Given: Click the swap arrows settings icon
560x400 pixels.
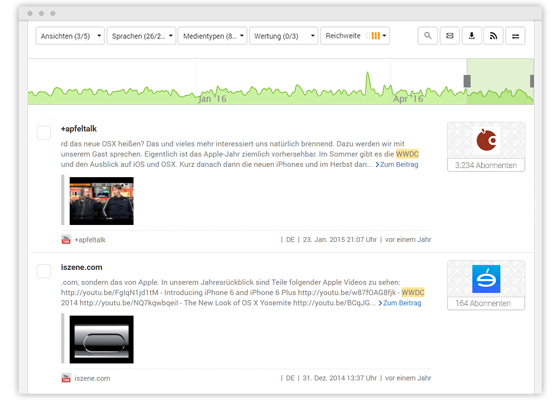Looking at the screenshot, I should (515, 36).
